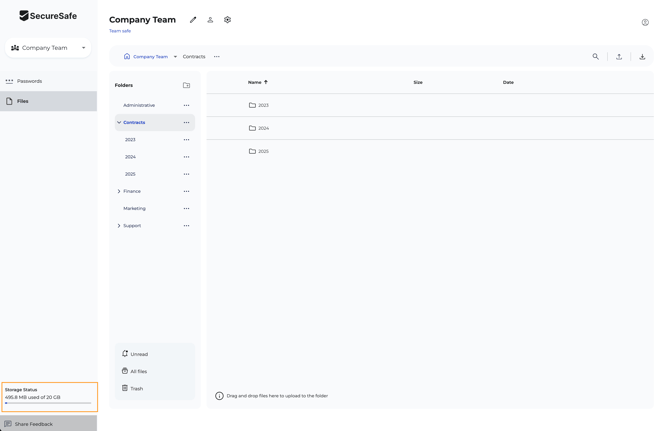
Task: Expand the Finance folder tree
Action: 119,191
